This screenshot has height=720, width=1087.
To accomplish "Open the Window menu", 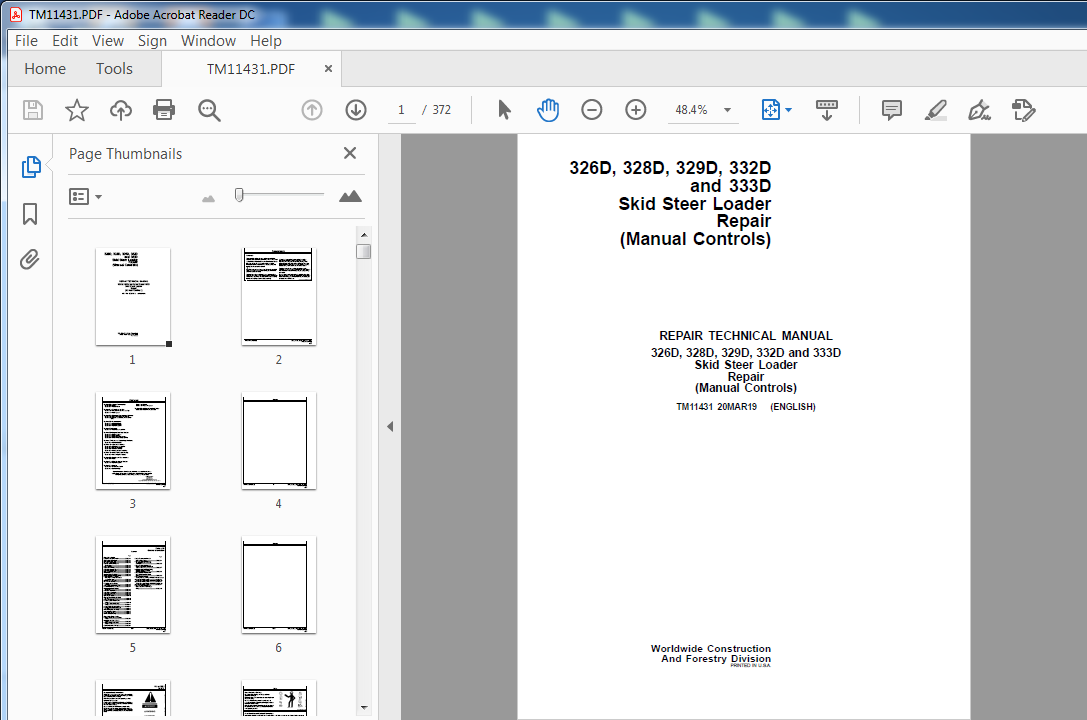I will 208,41.
